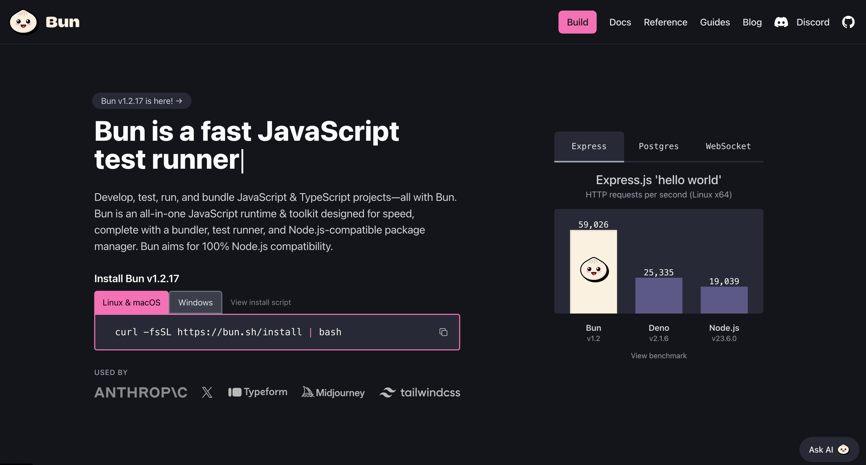Click the v2.1.6 version text

tap(658, 339)
